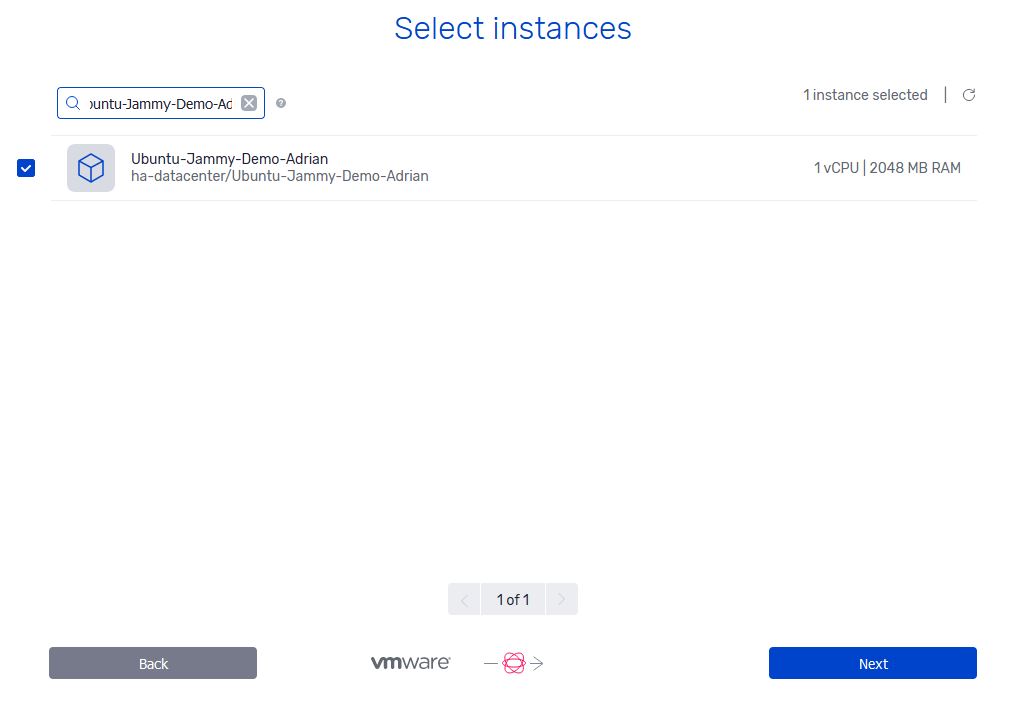Clear the search field with the X
Screen dimensions: 1009x714
click(x=249, y=103)
